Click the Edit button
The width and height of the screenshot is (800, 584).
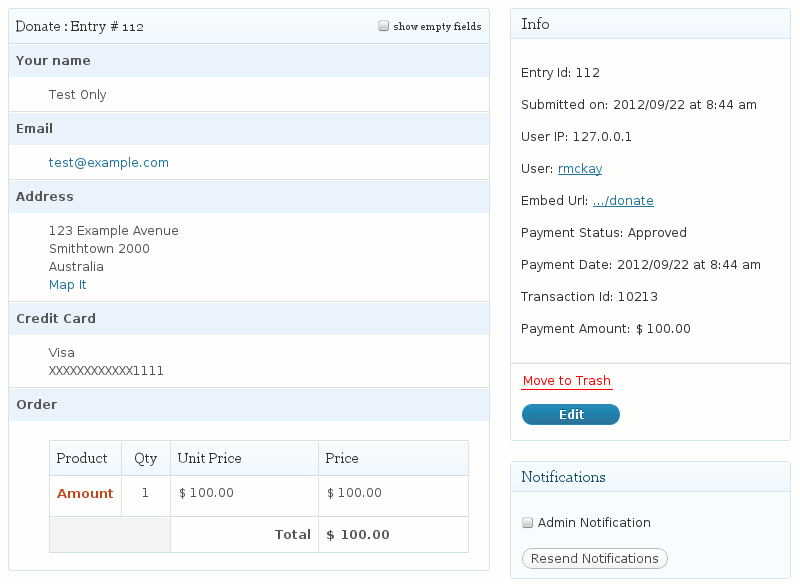click(x=571, y=414)
